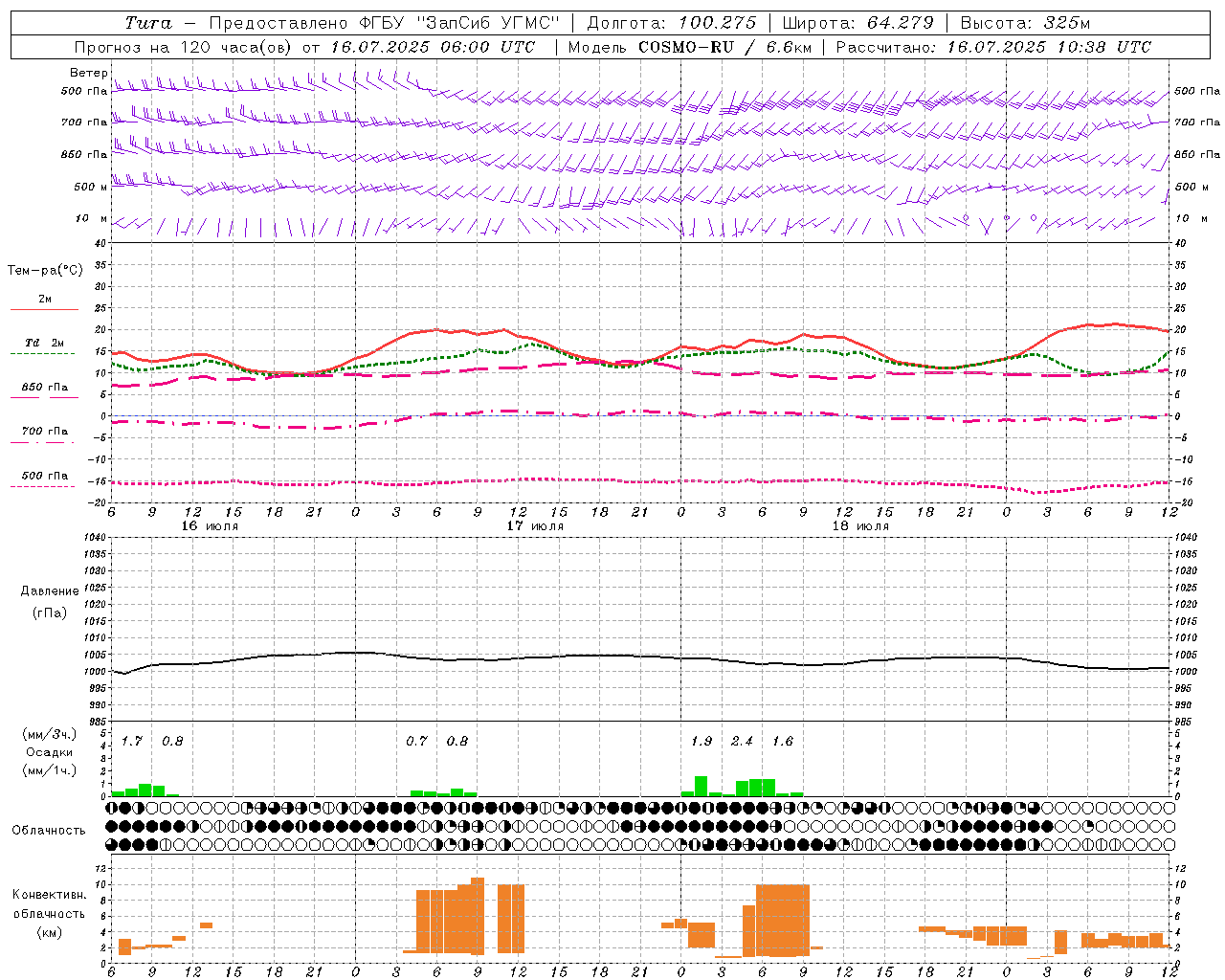Click the "0.7" precipitation total value

click(x=416, y=742)
